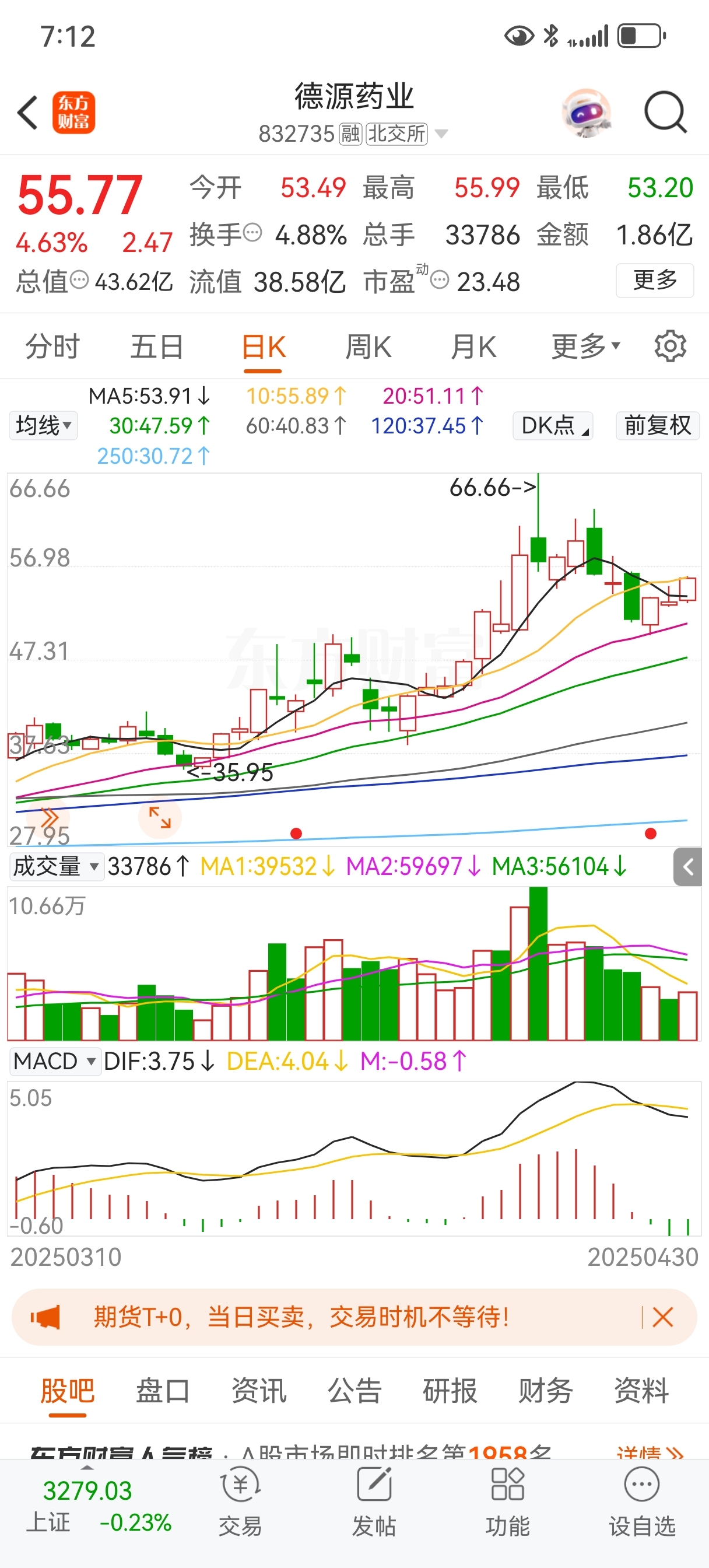Tap the DIF:3.75 value
Viewport: 709px width, 1568px height.
pos(159,1061)
